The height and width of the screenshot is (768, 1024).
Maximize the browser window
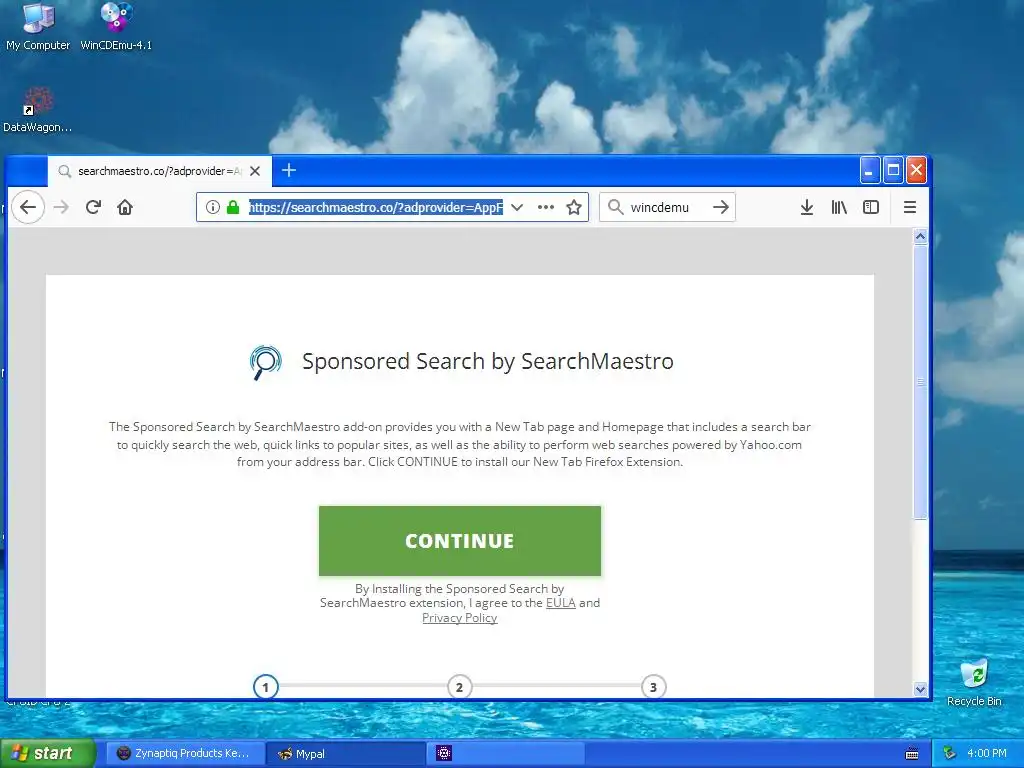[x=893, y=171]
